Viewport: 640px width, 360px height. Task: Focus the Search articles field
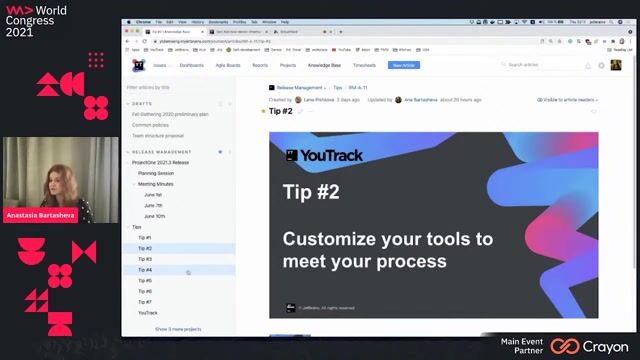(539, 64)
